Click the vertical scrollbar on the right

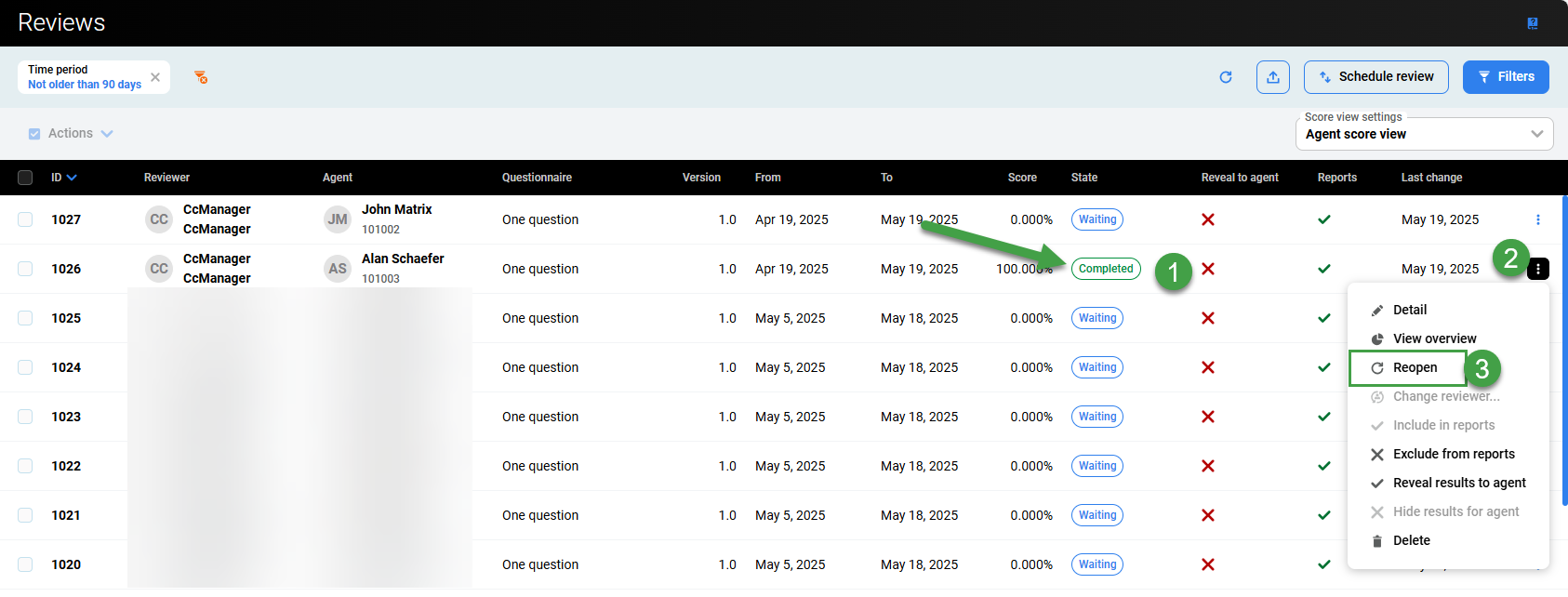tap(1564, 353)
